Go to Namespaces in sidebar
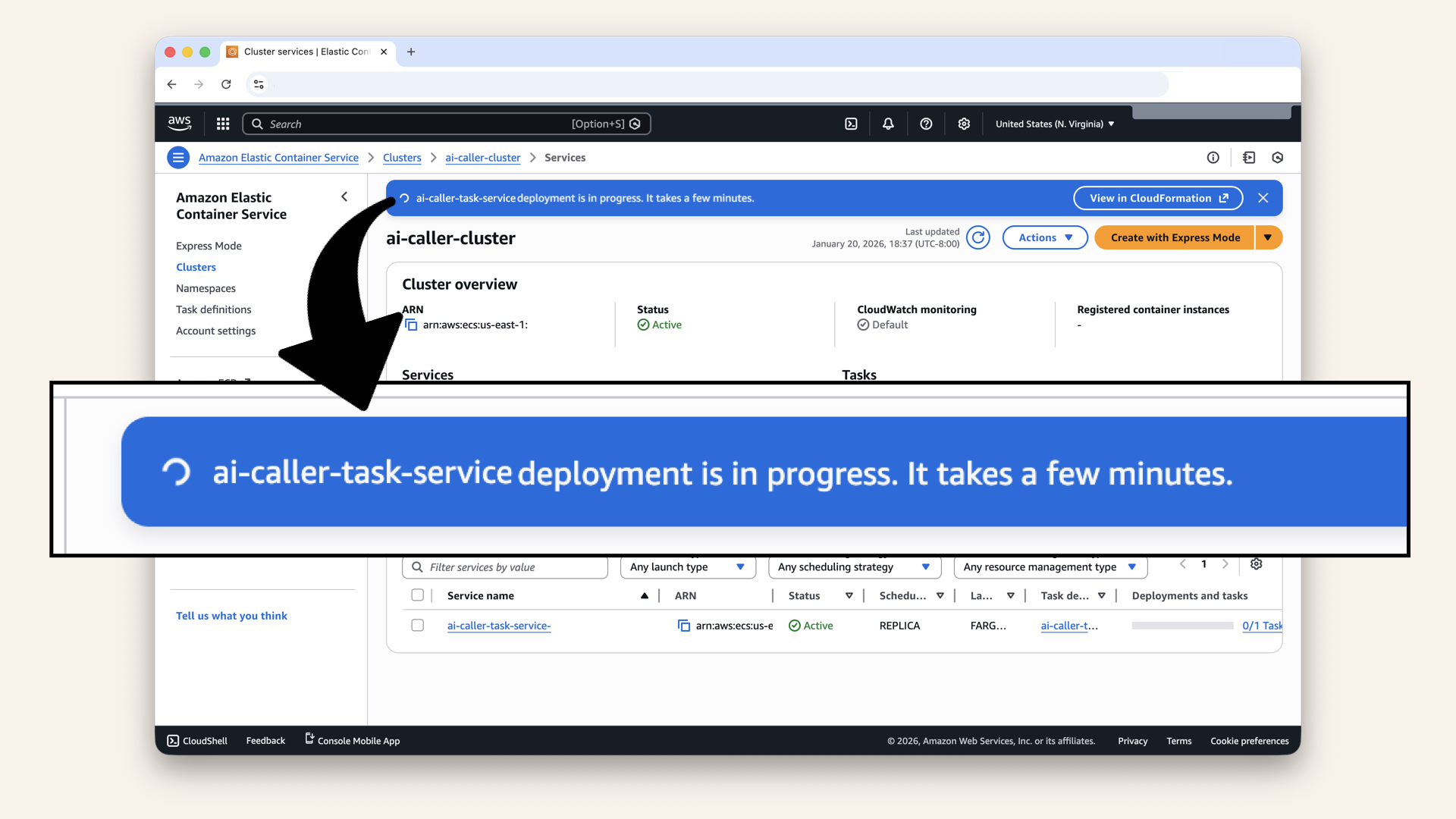Image resolution: width=1456 pixels, height=819 pixels. 206,288
